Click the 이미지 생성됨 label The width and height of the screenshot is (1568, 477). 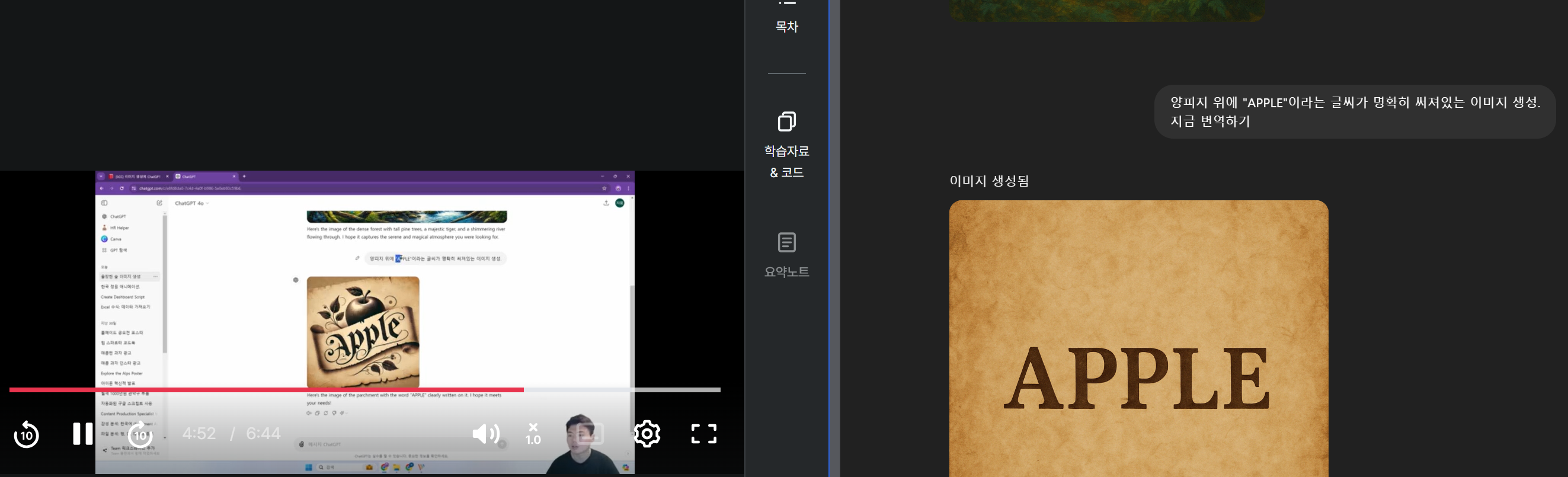(989, 181)
